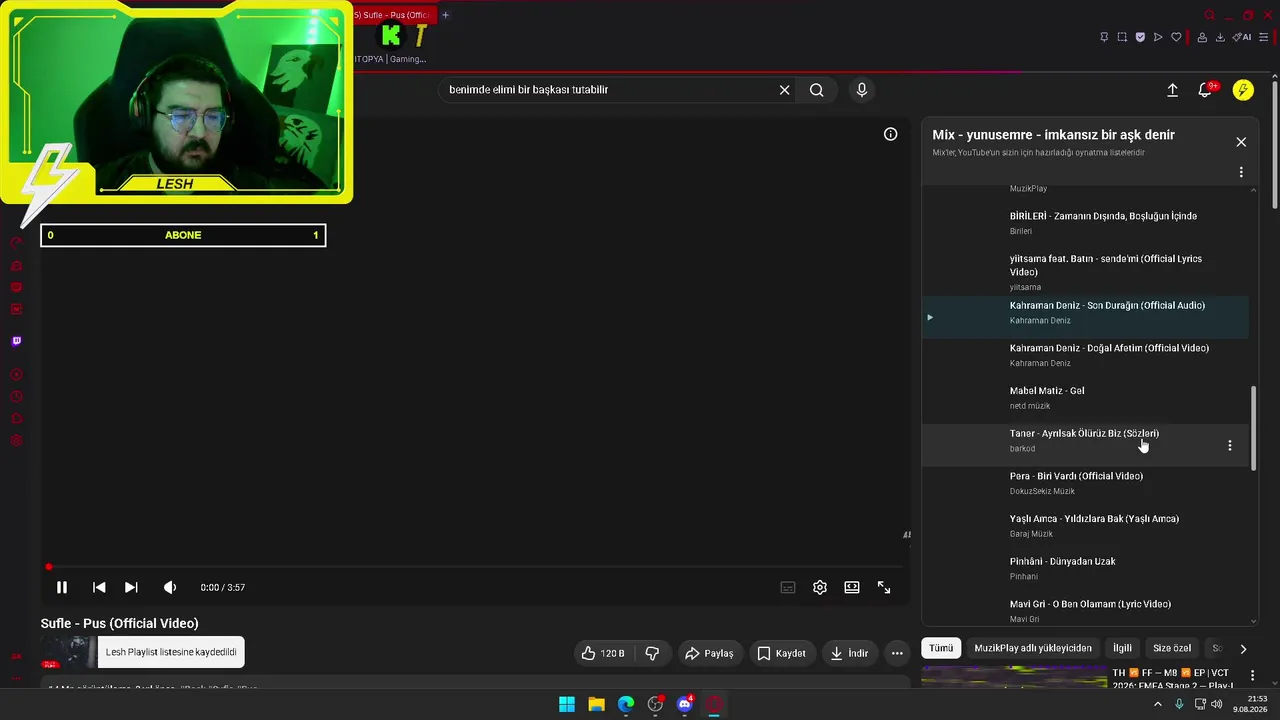Open a new browser tab
The width and height of the screenshot is (1280, 720).
click(445, 15)
